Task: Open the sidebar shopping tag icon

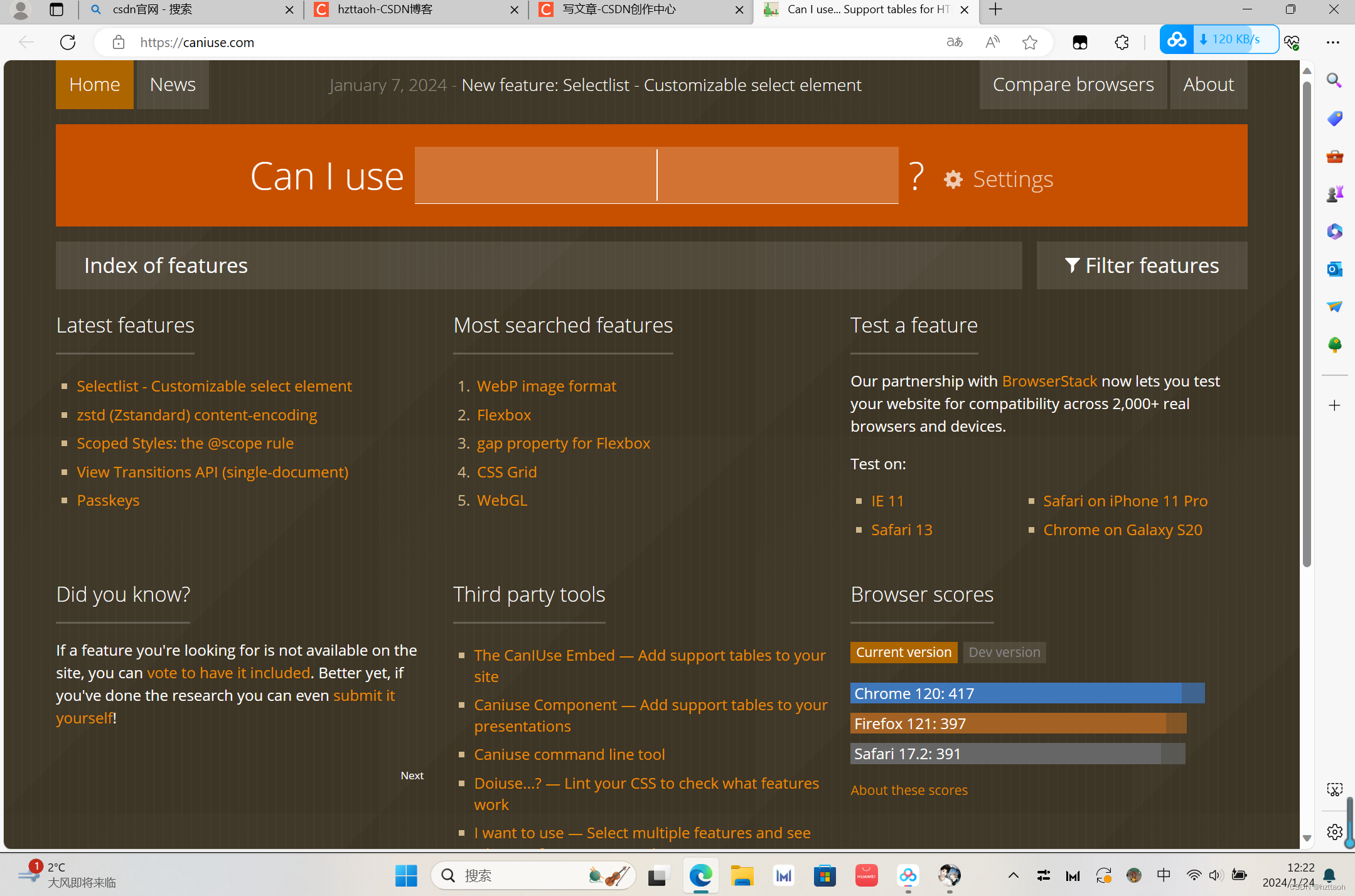Action: click(x=1334, y=118)
